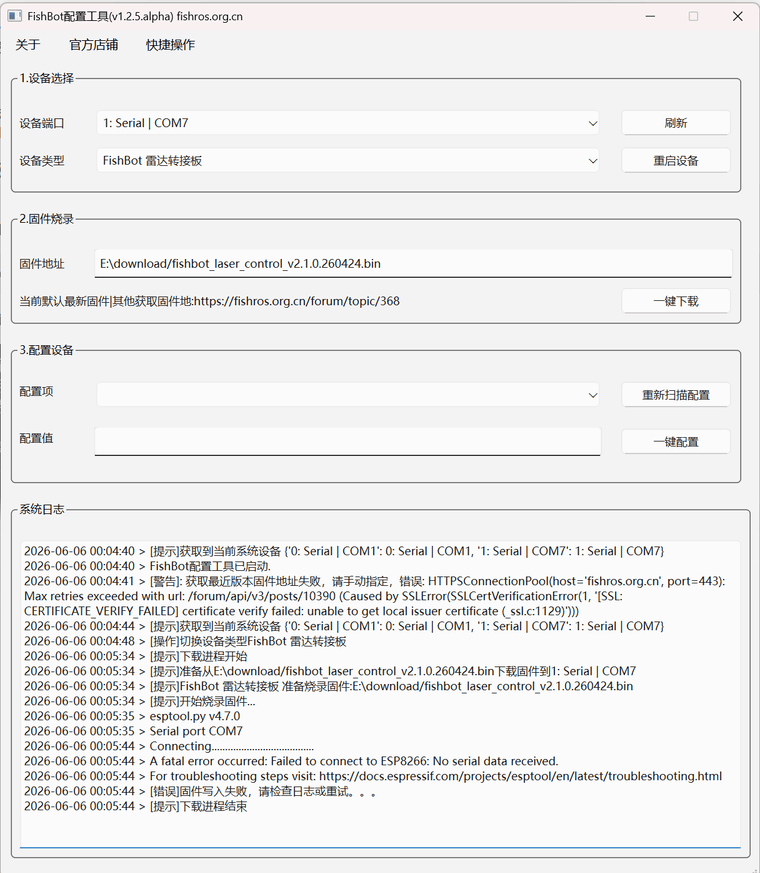Click the '[提示]下载进程结束' log line
Image resolution: width=760 pixels, height=873 pixels.
click(x=135, y=806)
